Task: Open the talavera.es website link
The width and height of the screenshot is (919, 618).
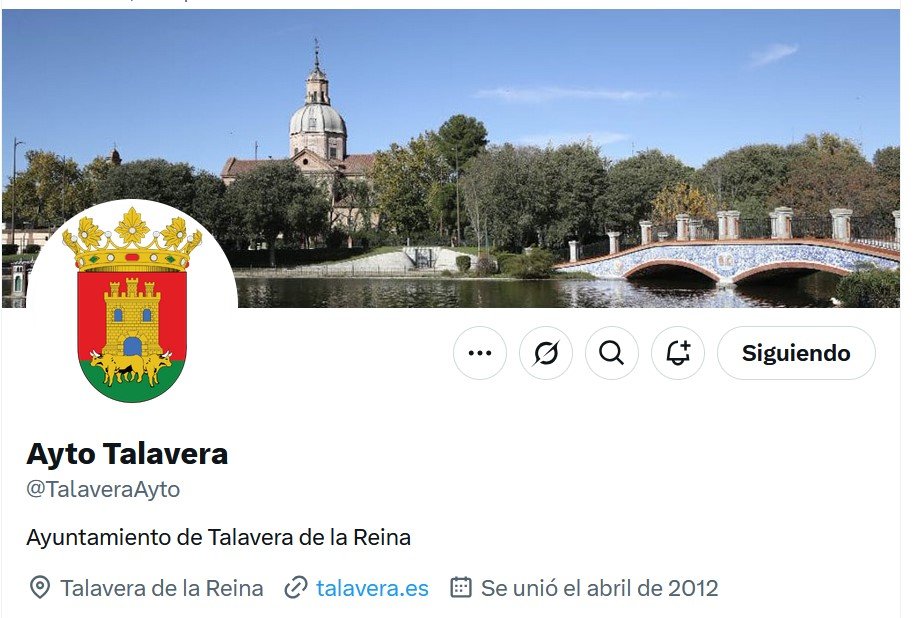Action: [x=372, y=588]
